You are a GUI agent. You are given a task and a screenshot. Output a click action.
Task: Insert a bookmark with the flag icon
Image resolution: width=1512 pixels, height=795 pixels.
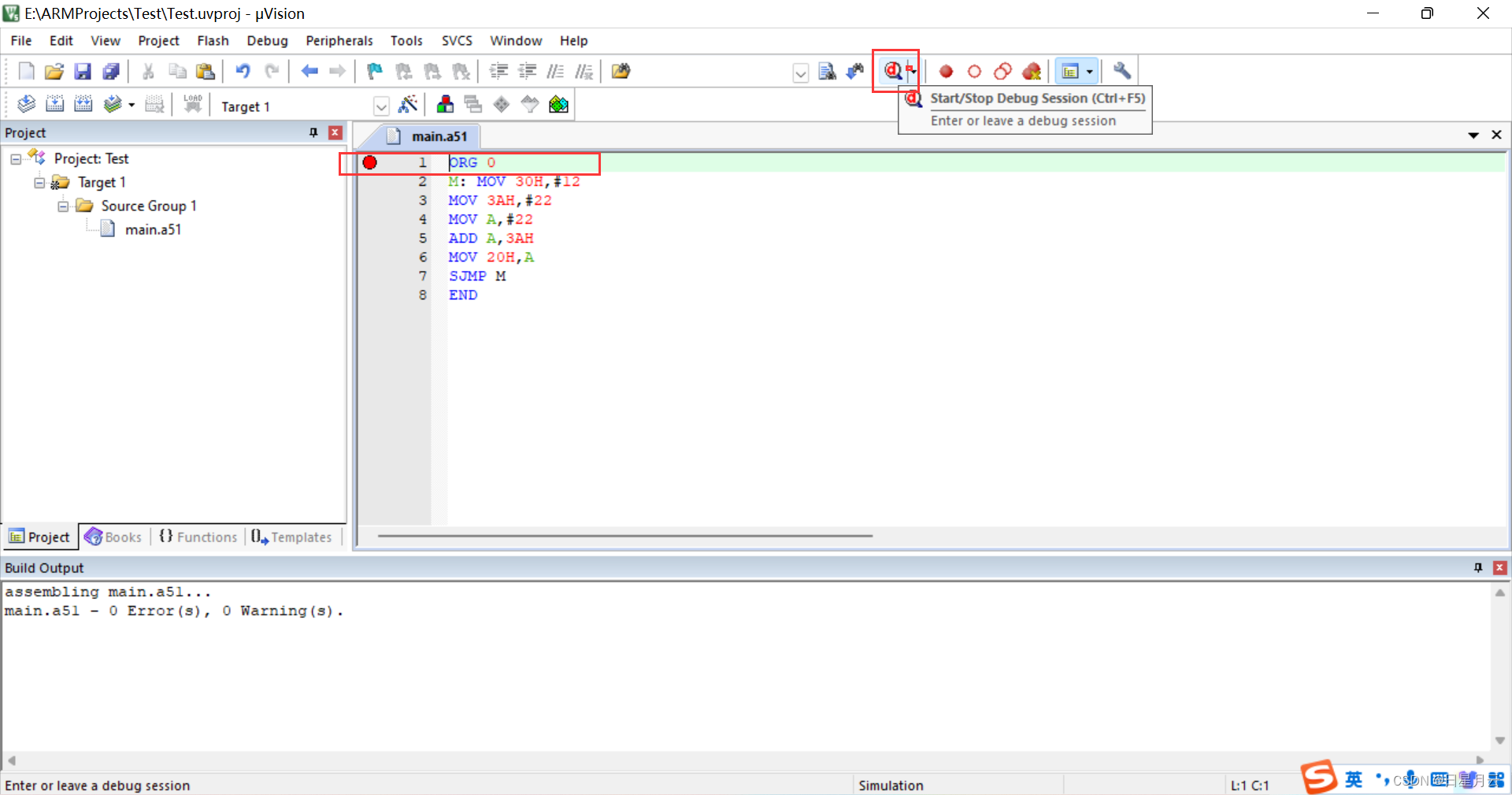375,72
